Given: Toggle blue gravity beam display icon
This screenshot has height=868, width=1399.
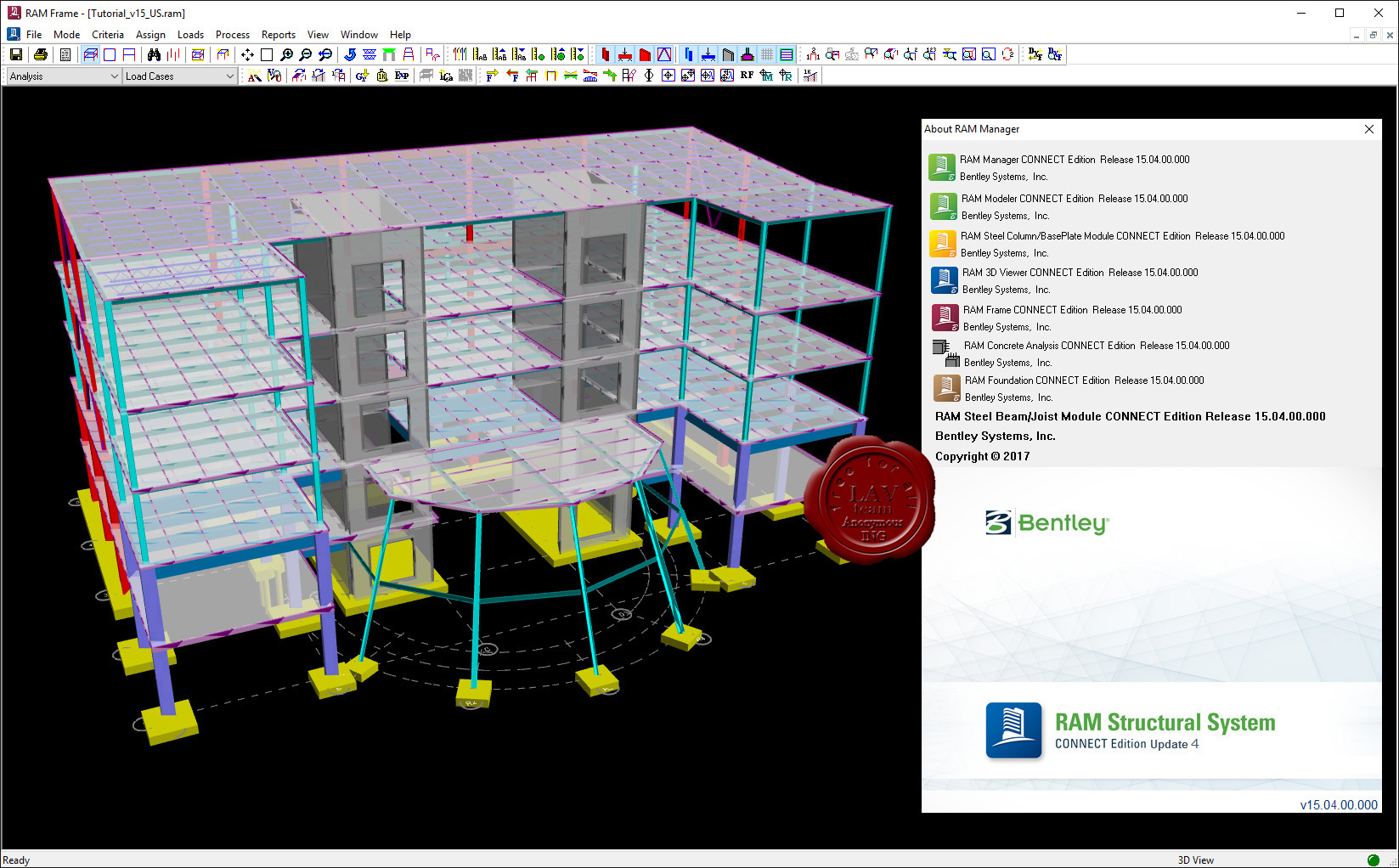Looking at the screenshot, I should coord(708,54).
